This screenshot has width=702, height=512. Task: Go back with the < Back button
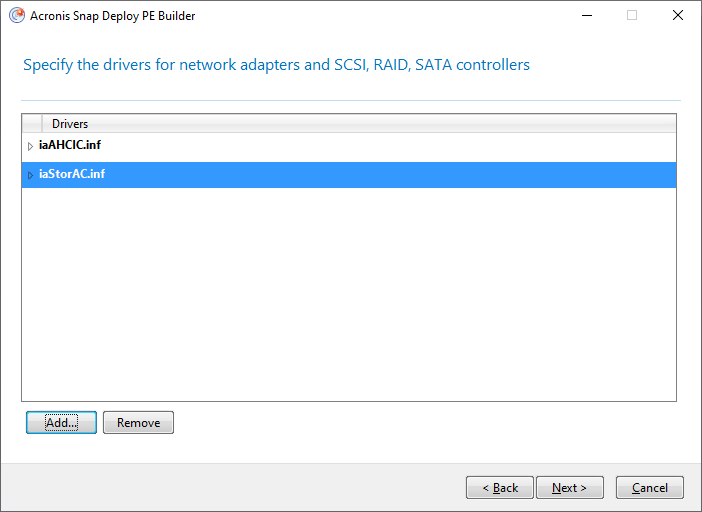[500, 488]
